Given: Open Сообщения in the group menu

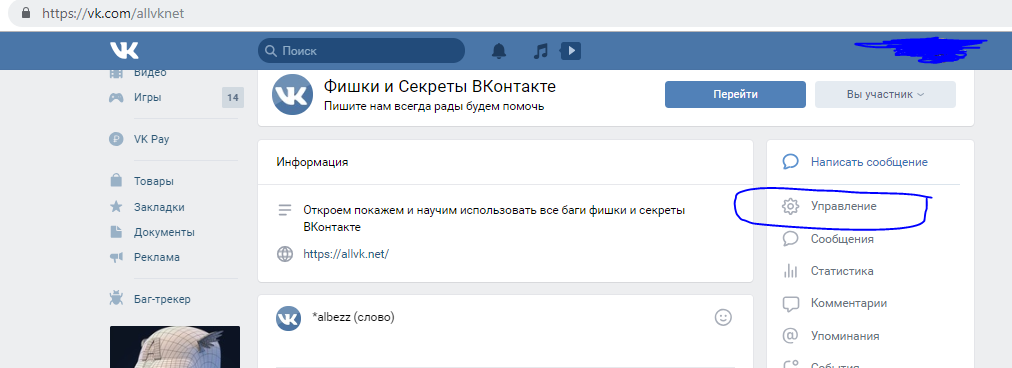Looking at the screenshot, I should click(842, 239).
